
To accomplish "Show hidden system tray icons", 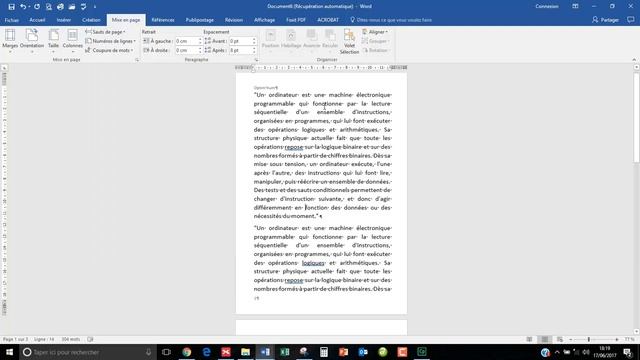I will [557, 352].
